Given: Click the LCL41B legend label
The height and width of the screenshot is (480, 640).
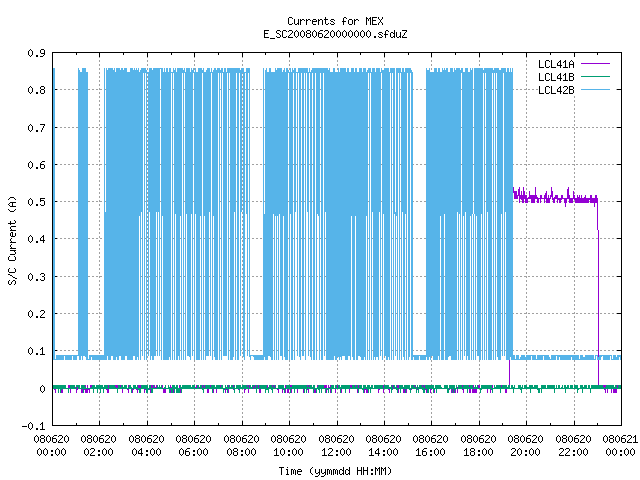Looking at the screenshot, I should pos(556,77).
